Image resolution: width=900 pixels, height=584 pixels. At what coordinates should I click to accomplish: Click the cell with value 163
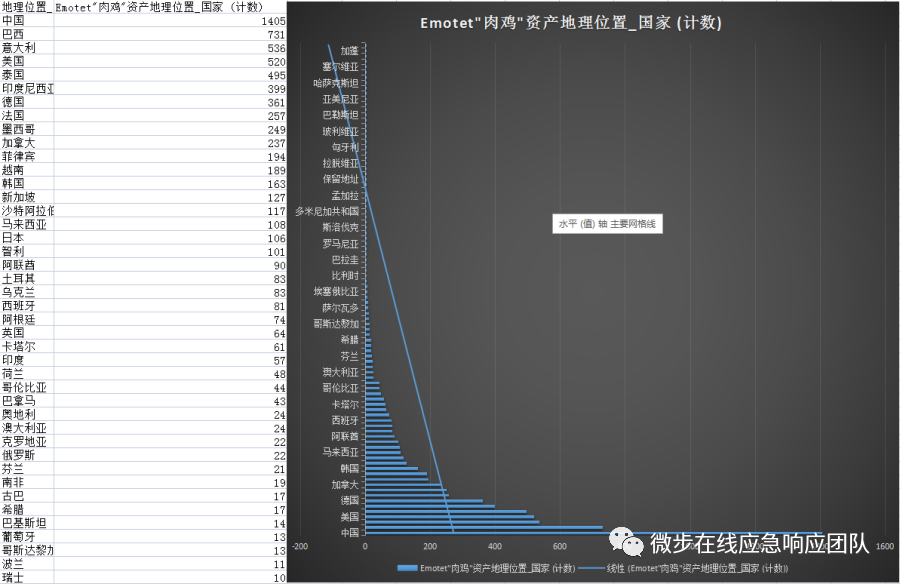coord(170,184)
